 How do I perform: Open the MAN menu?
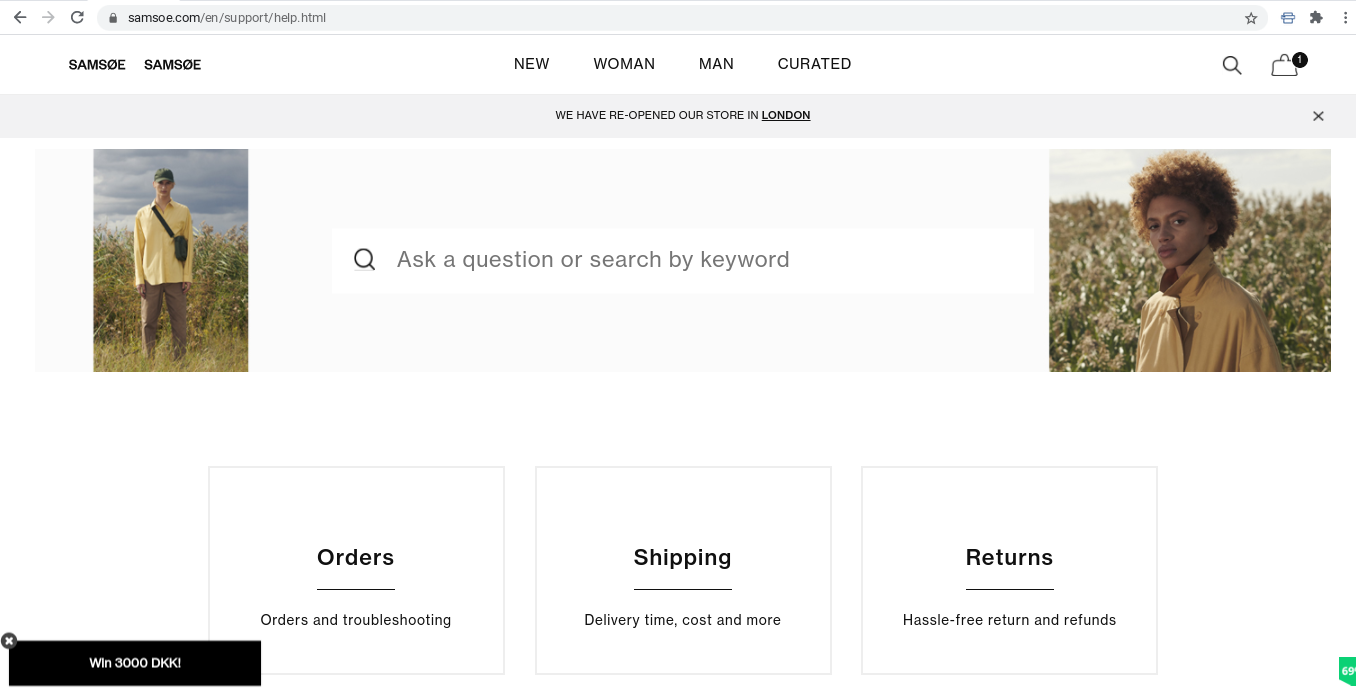[716, 64]
